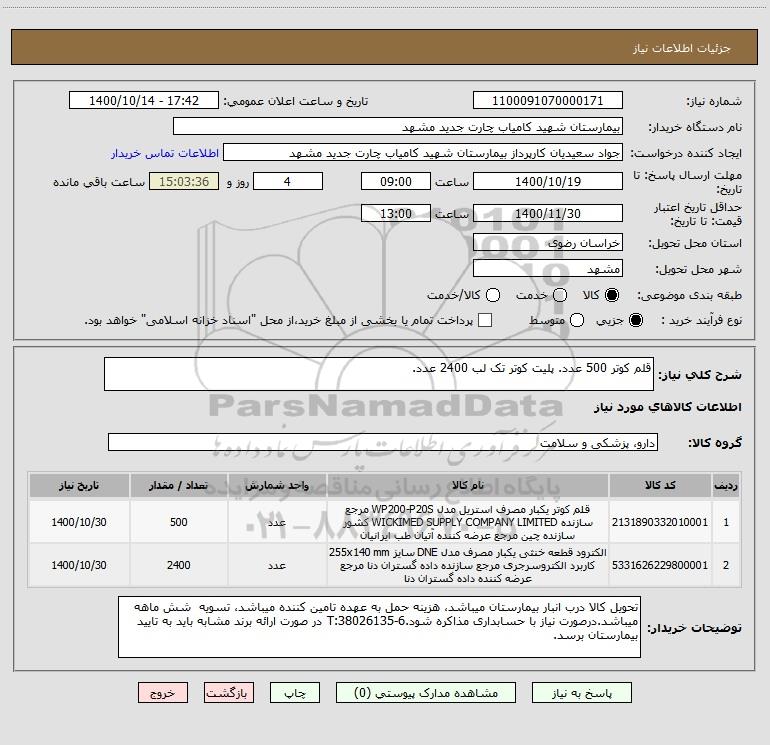770x745 pixels.
Task: Select the کالا/خدمت radio button
Action: (x=493, y=295)
